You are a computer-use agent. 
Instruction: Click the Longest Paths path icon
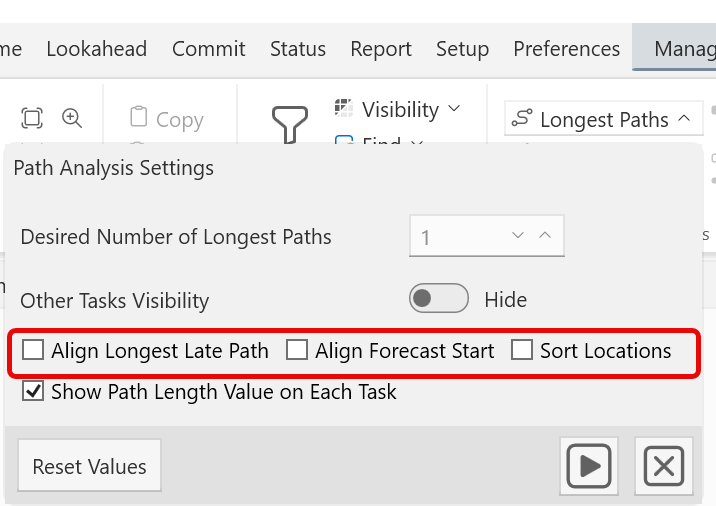point(521,119)
